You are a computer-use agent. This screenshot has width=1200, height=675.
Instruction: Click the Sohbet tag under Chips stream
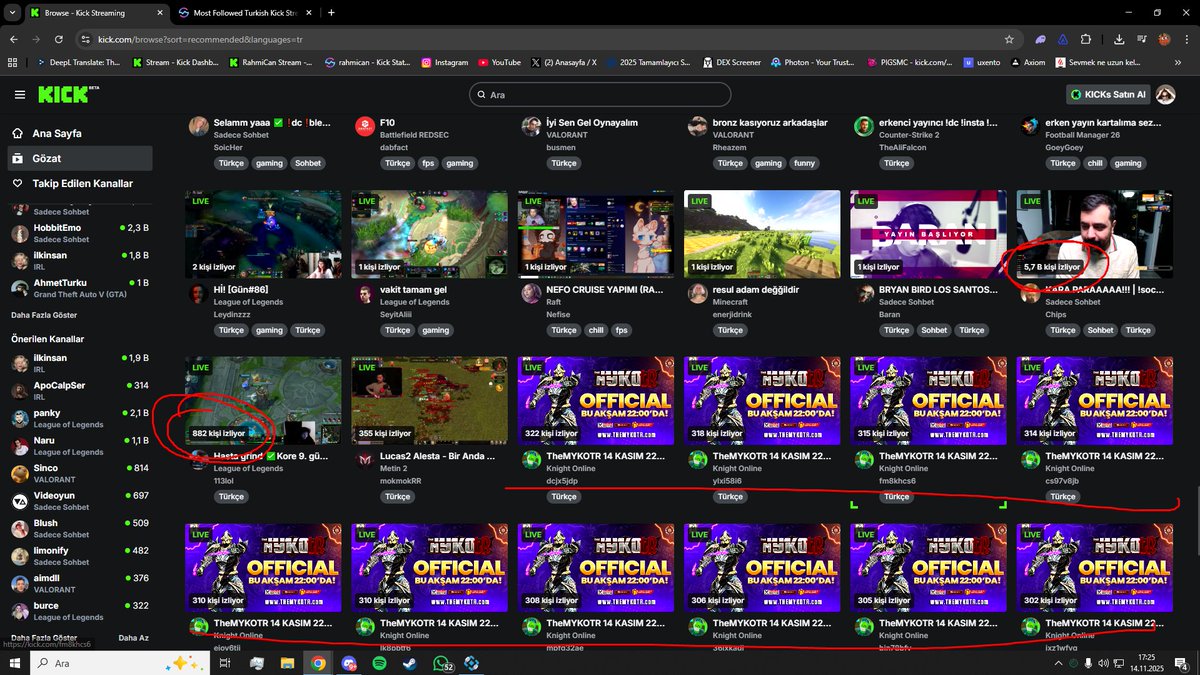pyautogui.click(x=1100, y=330)
